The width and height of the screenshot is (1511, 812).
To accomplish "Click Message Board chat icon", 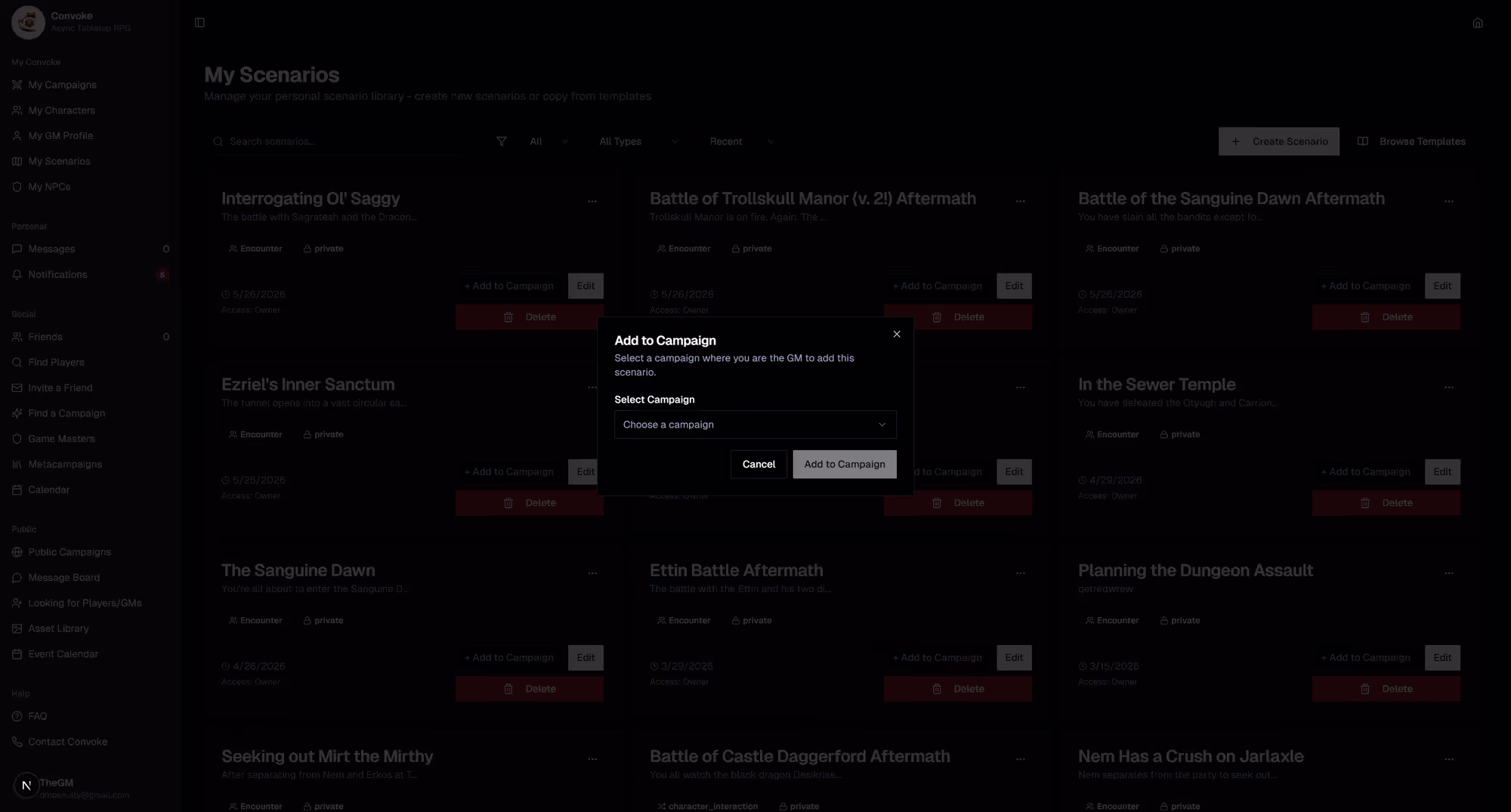I will (17, 578).
